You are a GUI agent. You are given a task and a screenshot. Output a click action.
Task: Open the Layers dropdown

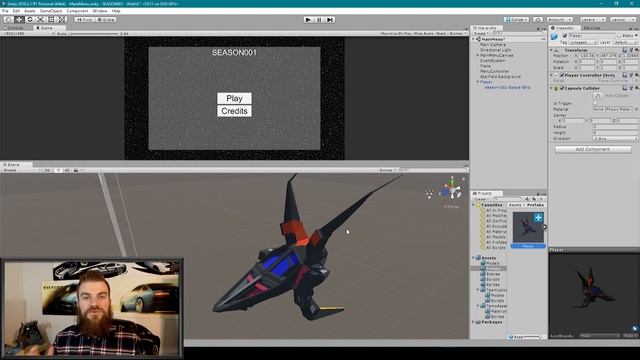pyautogui.click(x=593, y=20)
